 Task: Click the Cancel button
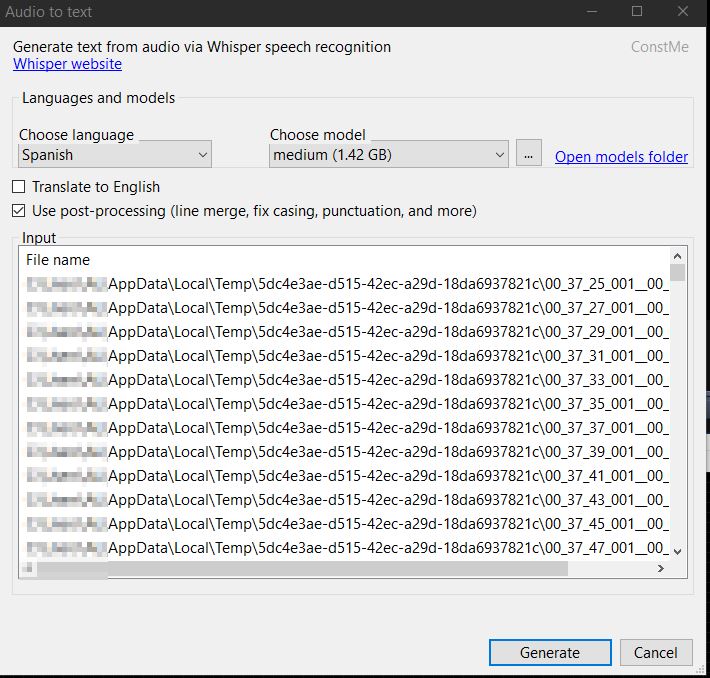coord(656,652)
